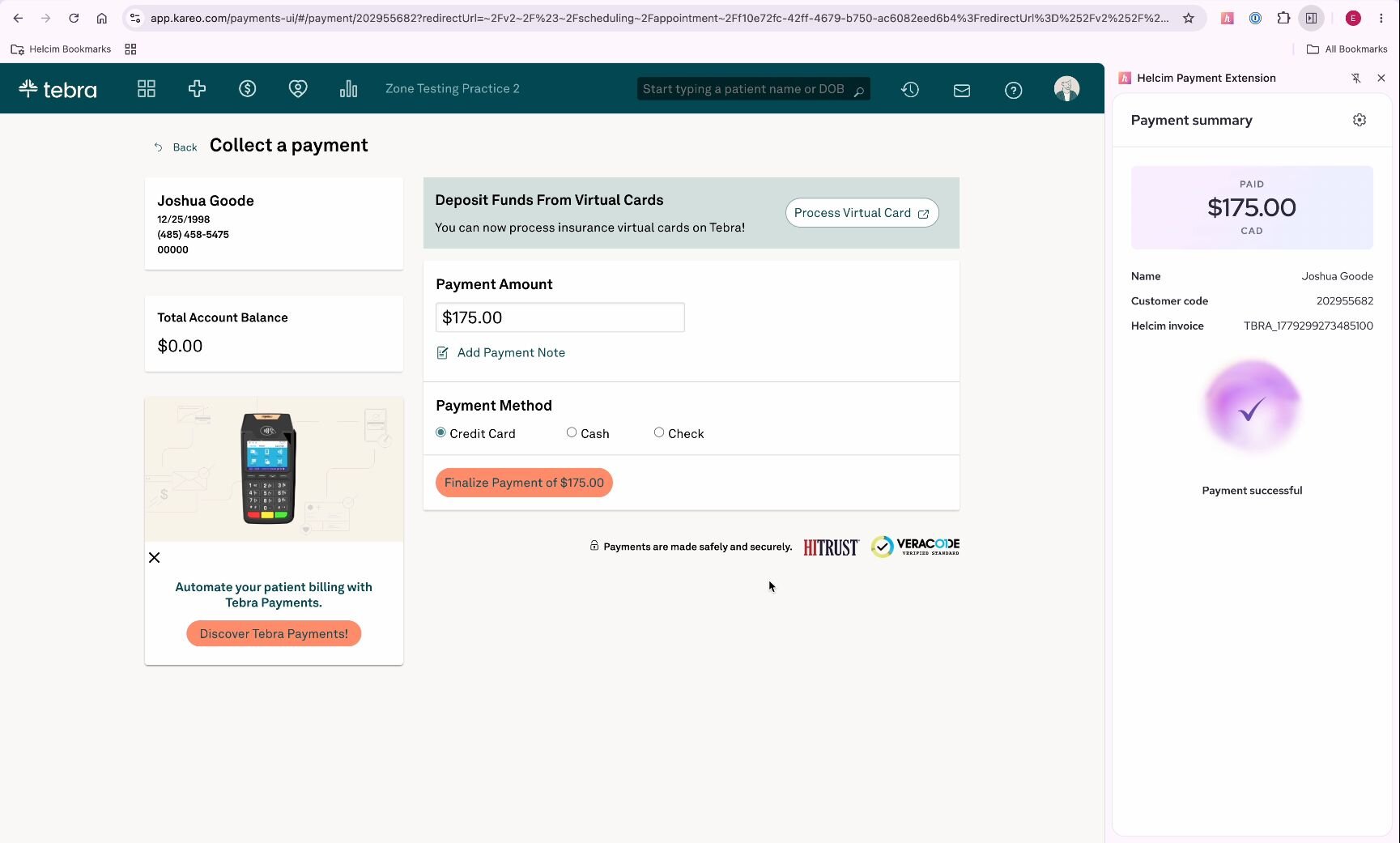Viewport: 1400px width, 843px height.
Task: Open the reports bar chart icon
Action: pyautogui.click(x=348, y=89)
